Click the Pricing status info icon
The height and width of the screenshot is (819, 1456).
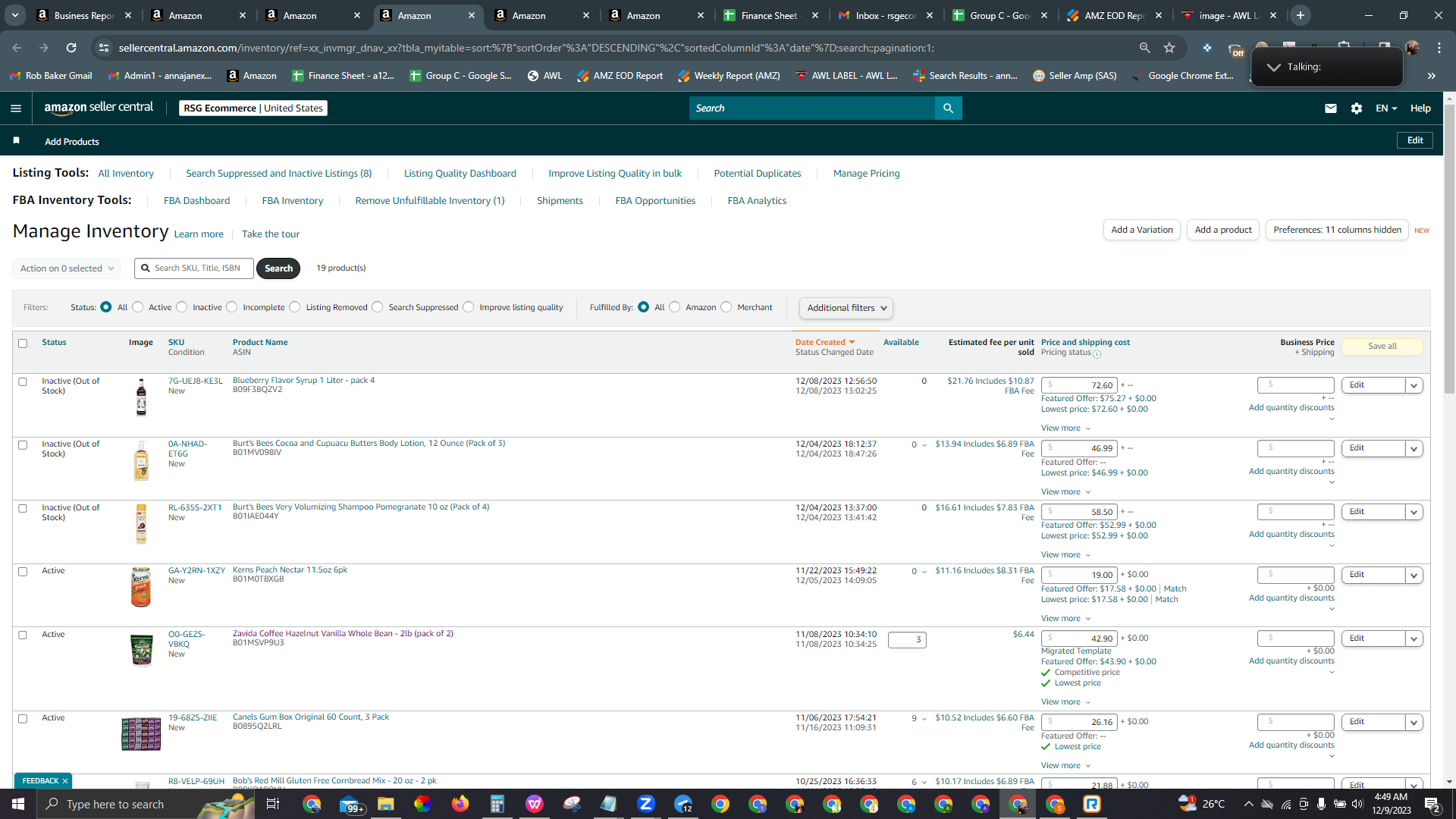[1097, 353]
